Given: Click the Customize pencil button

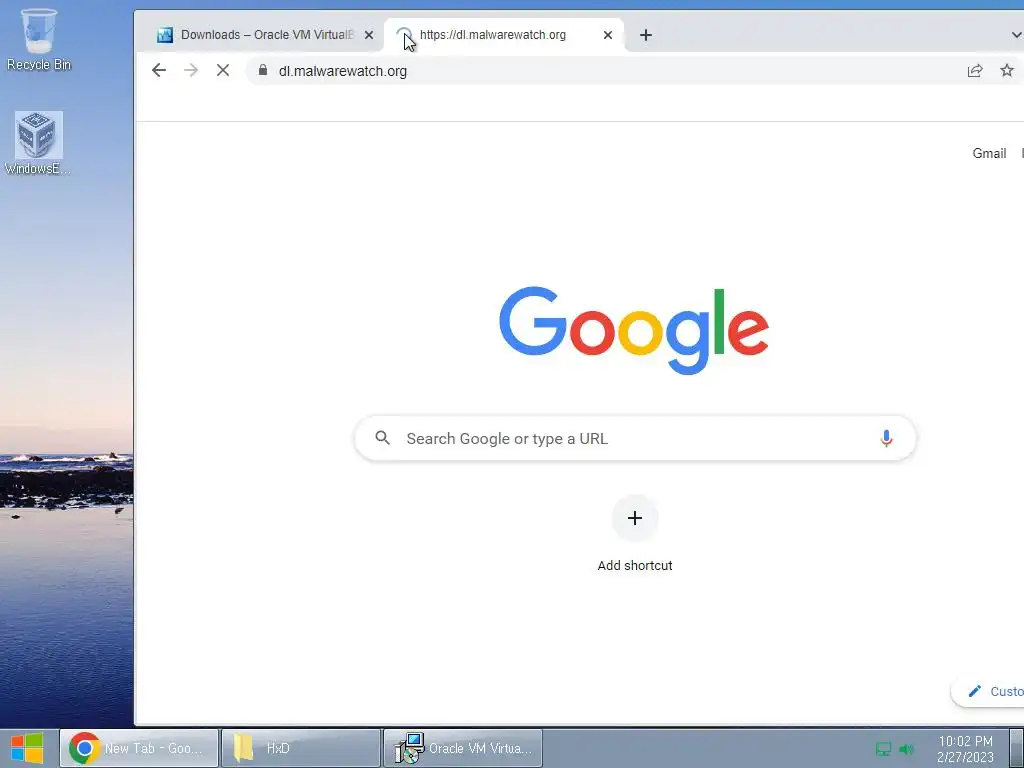Looking at the screenshot, I should [x=989, y=692].
